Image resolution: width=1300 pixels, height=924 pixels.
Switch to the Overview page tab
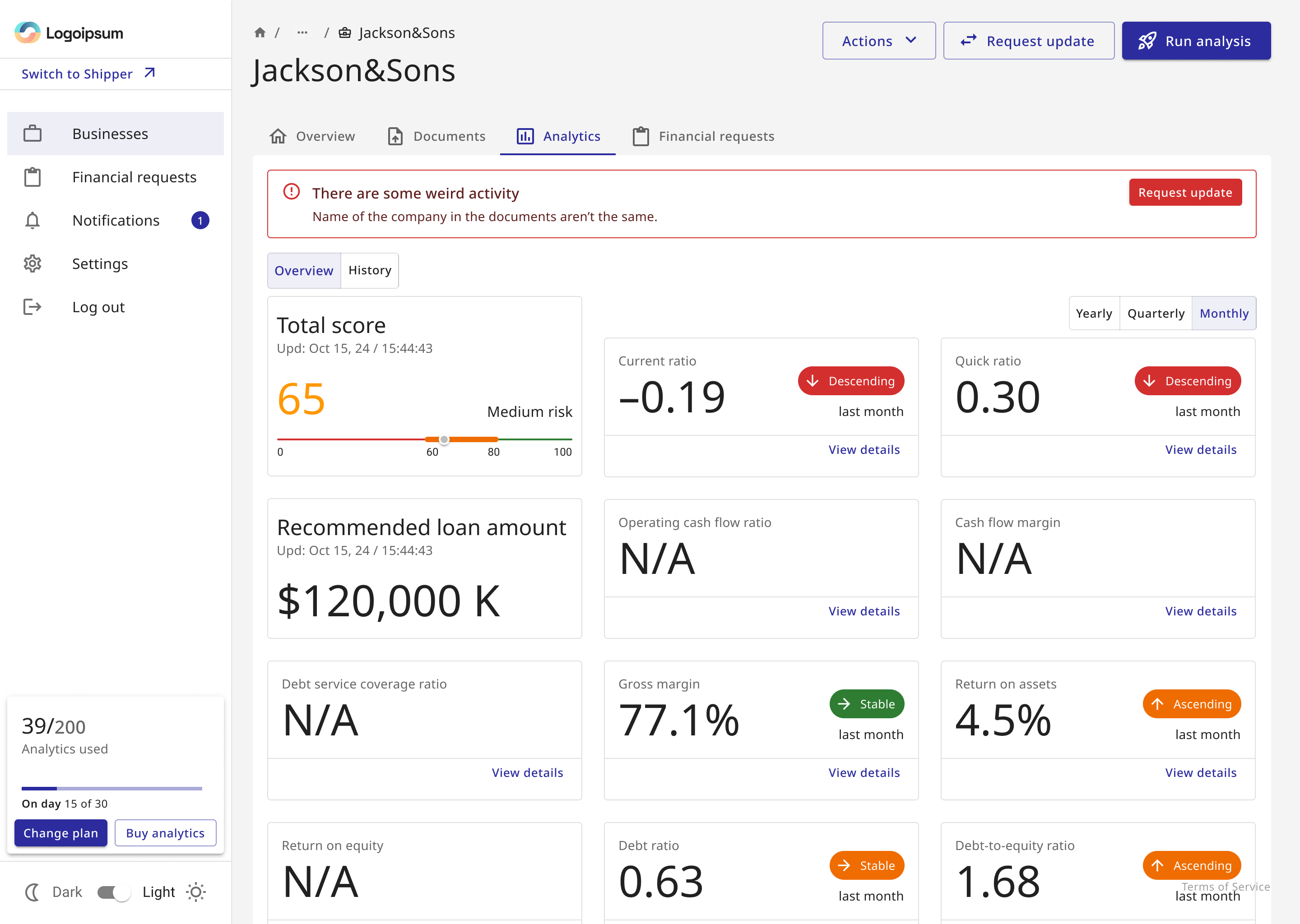[312, 136]
